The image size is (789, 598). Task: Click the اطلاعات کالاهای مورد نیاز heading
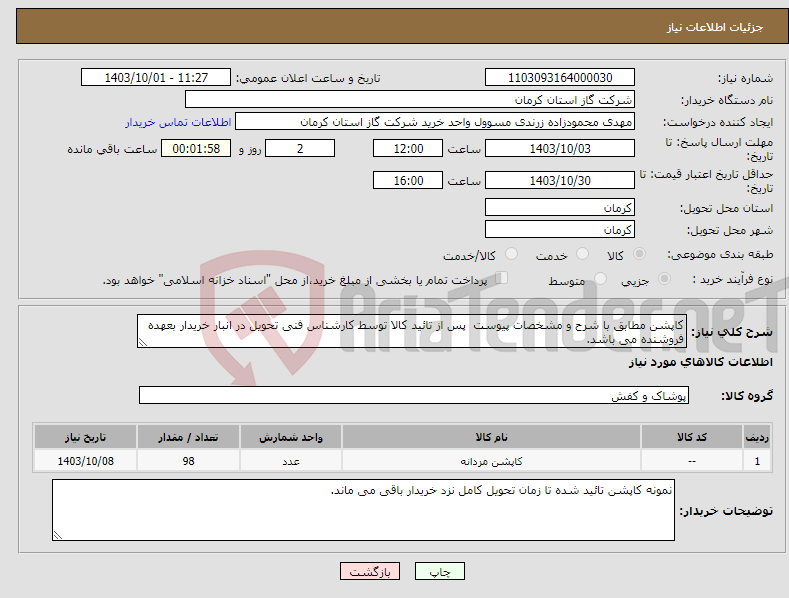pos(700,362)
